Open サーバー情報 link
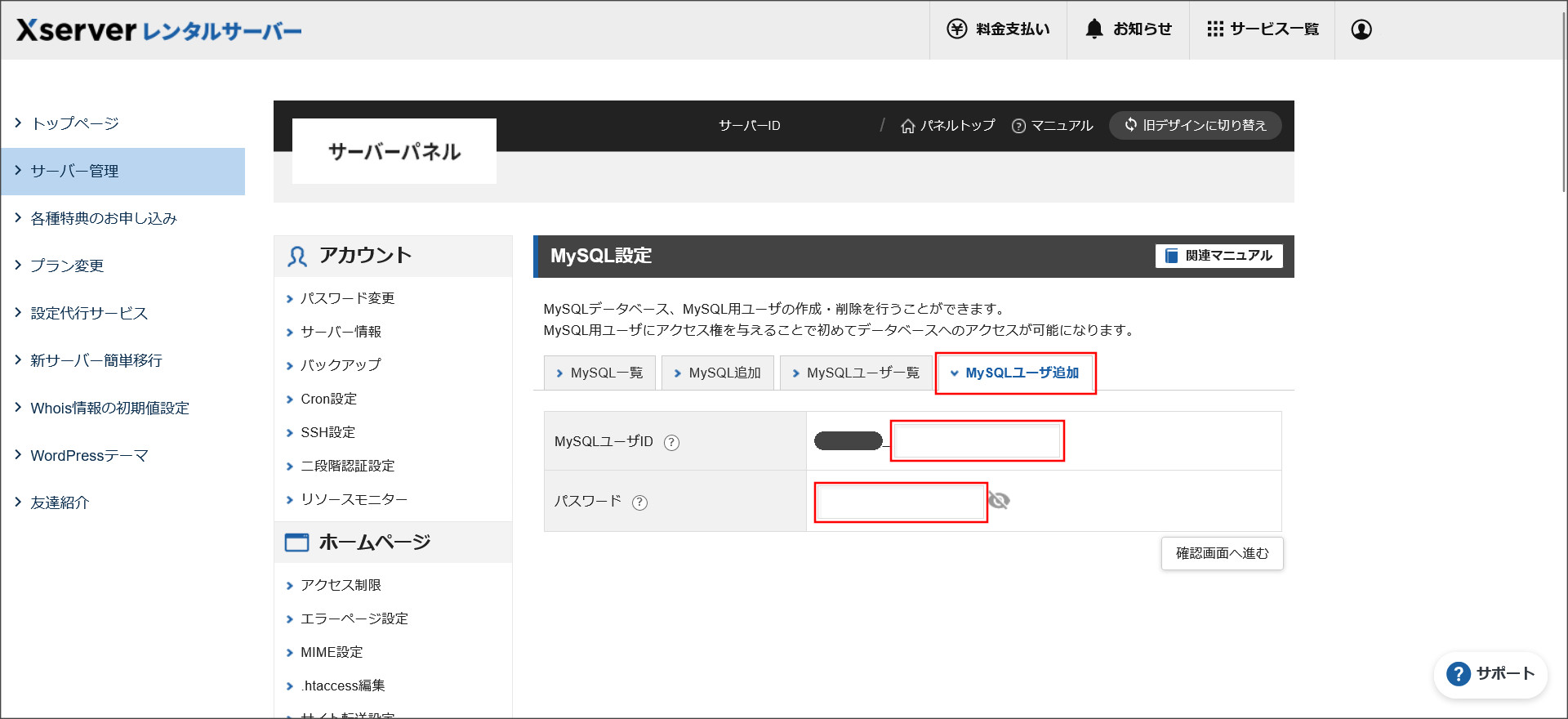Screen dimensions: 1568x719 point(341,332)
